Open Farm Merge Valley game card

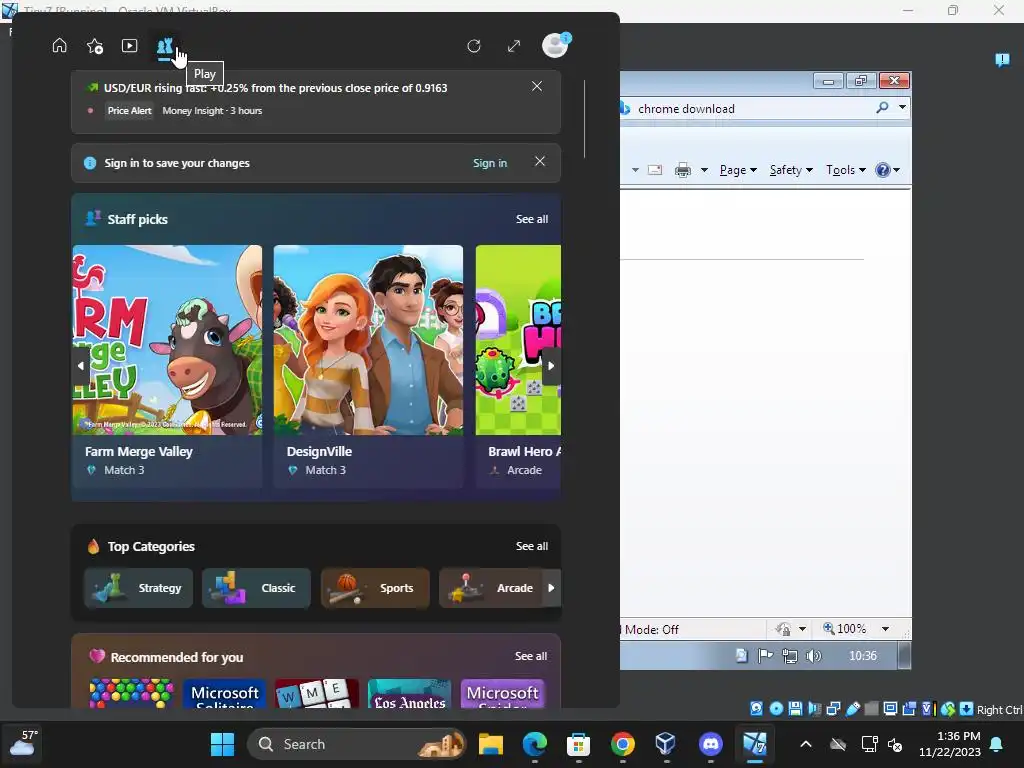(167, 366)
